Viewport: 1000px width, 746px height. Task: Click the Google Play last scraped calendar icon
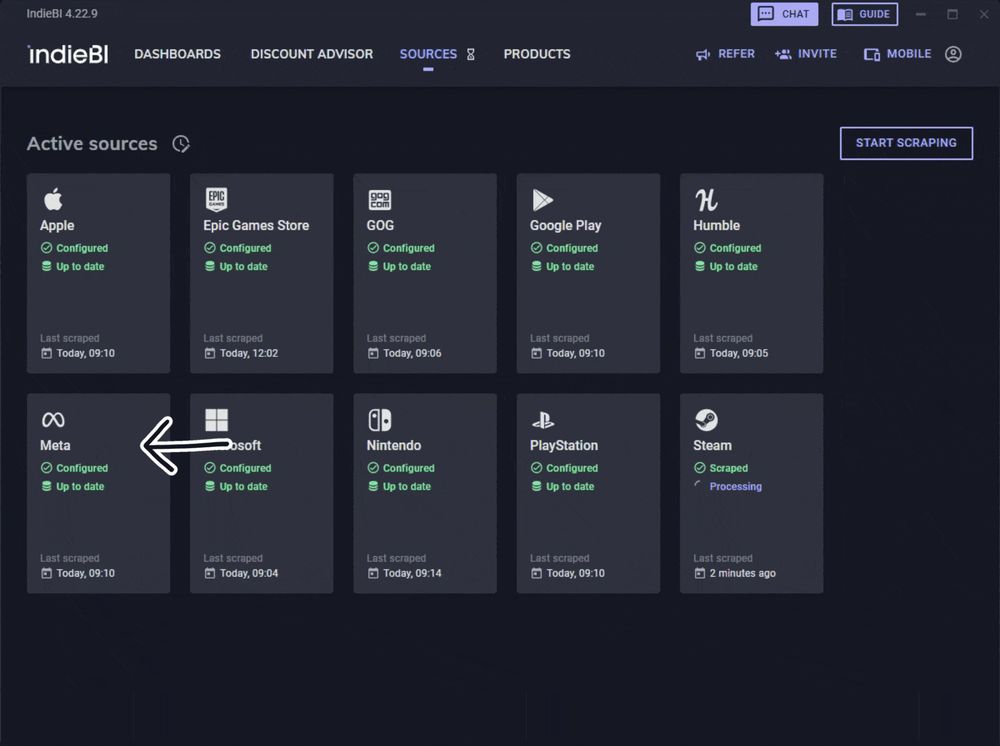(536, 353)
